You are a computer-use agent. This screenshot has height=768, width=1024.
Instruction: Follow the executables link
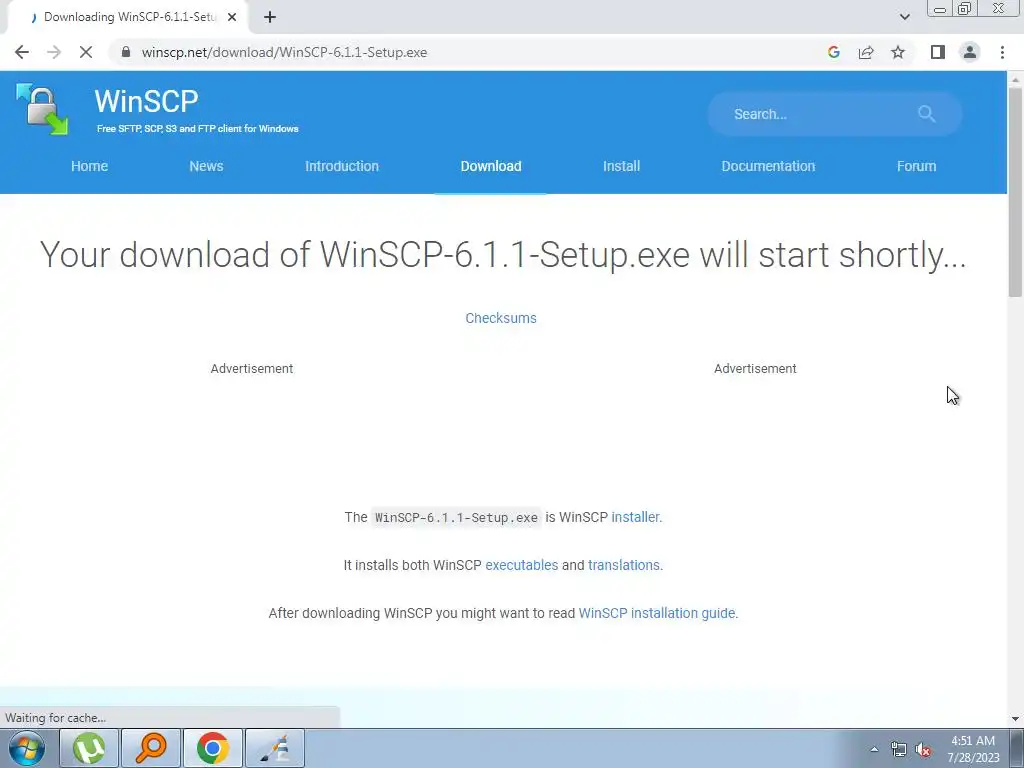[522, 565]
